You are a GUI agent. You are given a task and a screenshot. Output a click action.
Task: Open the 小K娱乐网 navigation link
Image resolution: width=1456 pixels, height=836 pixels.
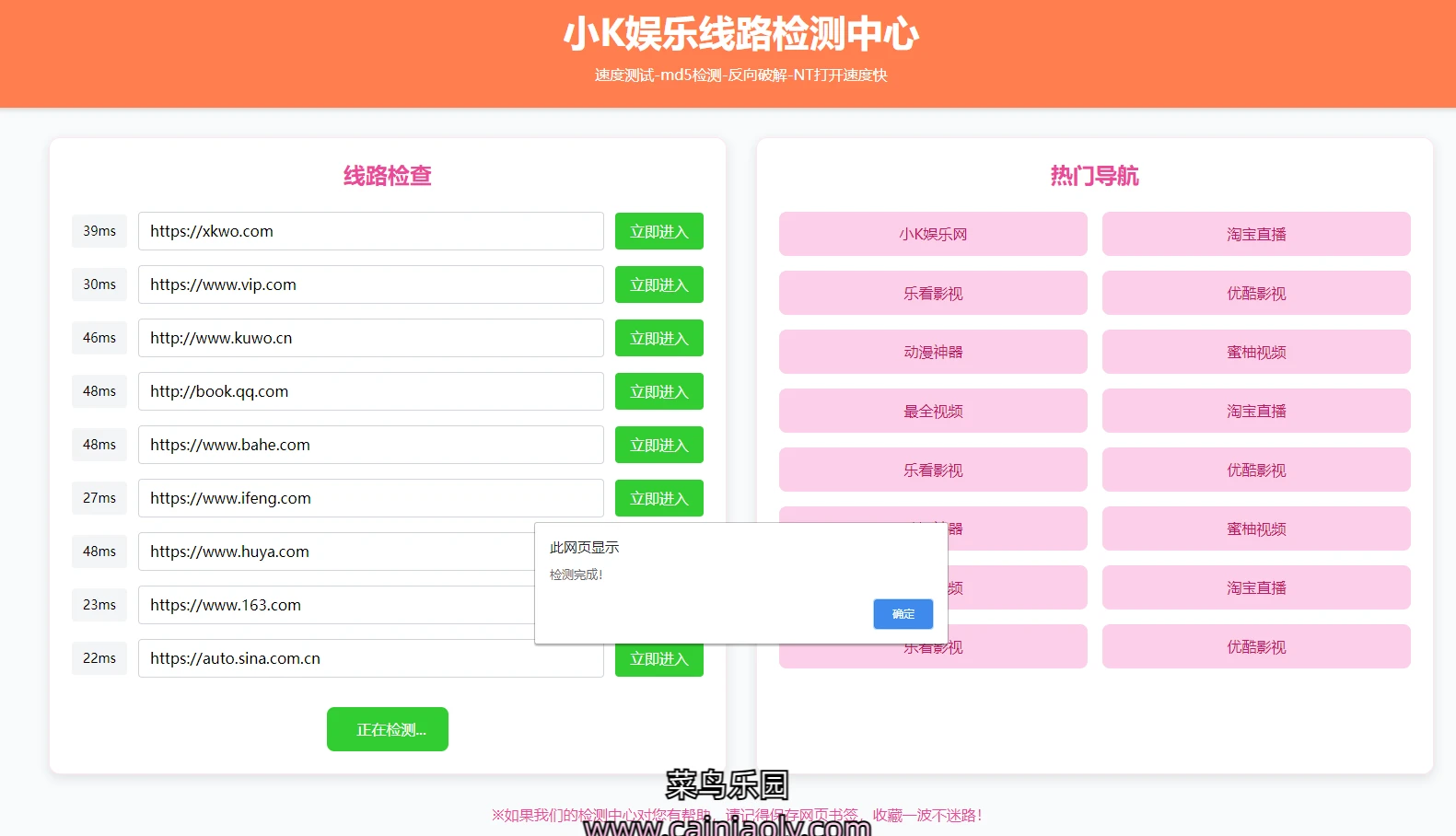point(933,234)
